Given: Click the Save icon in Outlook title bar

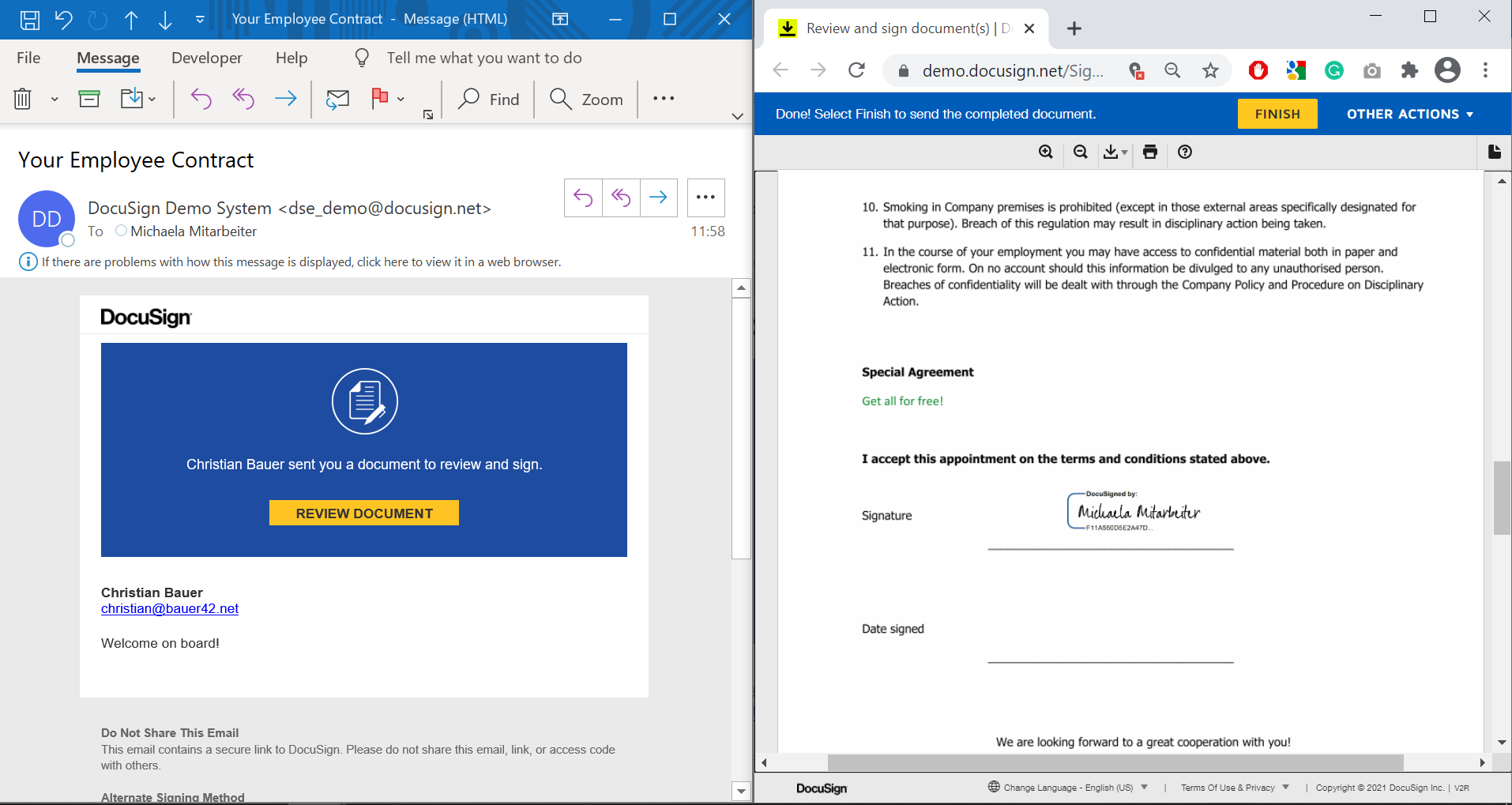Looking at the screenshot, I should point(29,20).
